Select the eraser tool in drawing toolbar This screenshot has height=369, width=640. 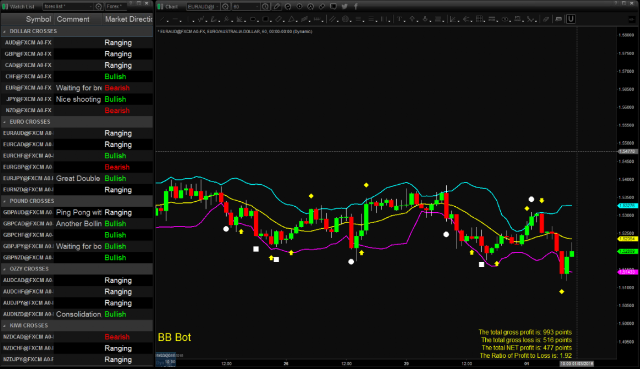click(x=546, y=19)
